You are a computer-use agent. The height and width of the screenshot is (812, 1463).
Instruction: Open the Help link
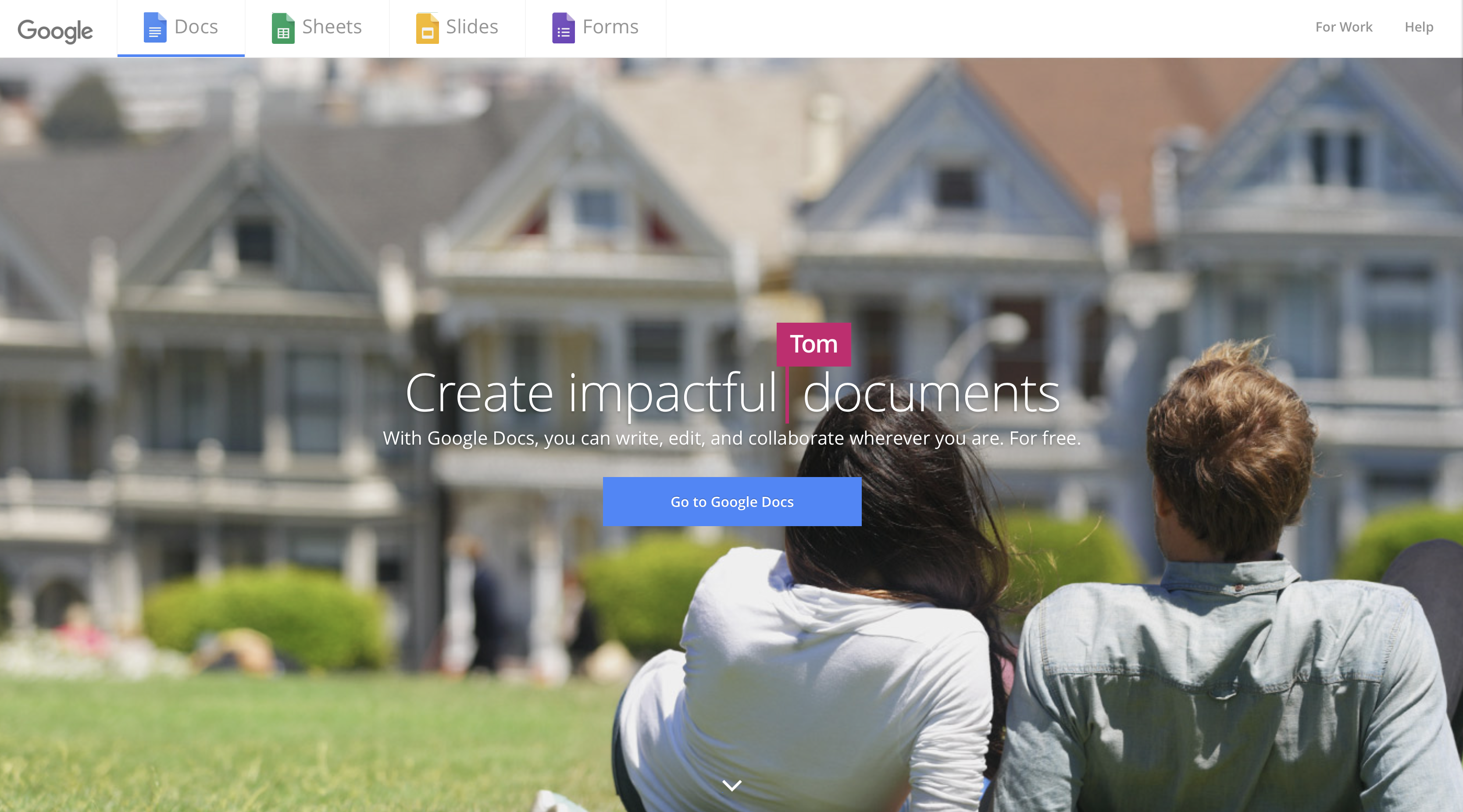1419,27
